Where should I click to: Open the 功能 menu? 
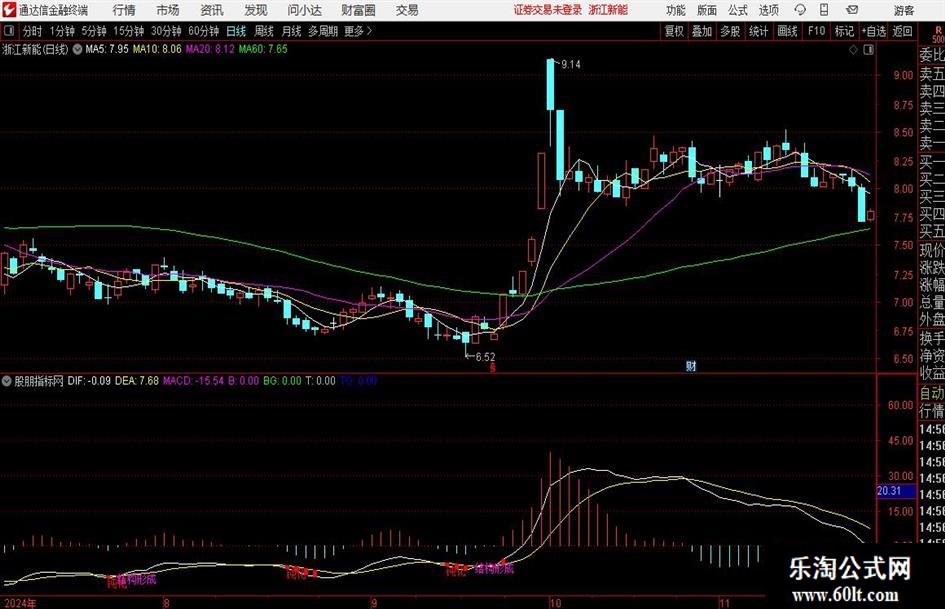(676, 10)
